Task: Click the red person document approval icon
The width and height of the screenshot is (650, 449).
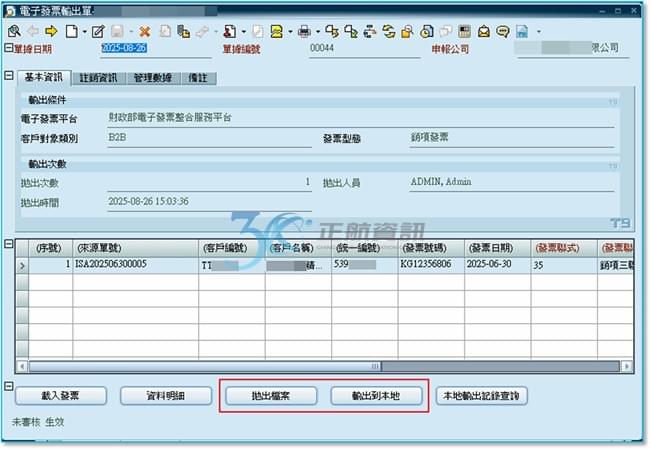Action: tap(230, 31)
